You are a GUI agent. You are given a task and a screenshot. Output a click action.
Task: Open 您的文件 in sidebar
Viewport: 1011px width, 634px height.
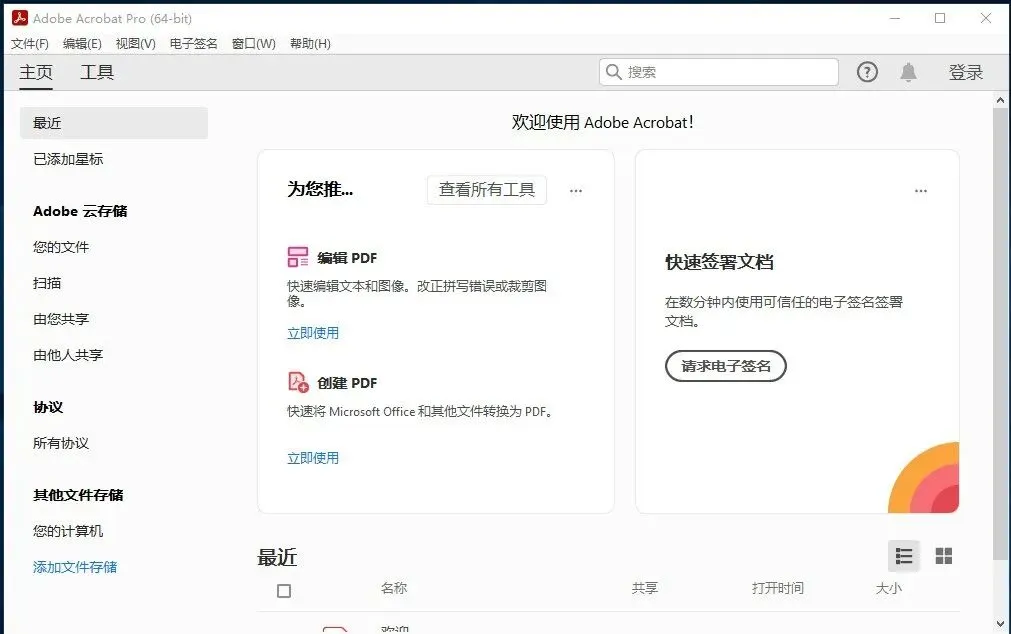click(61, 247)
